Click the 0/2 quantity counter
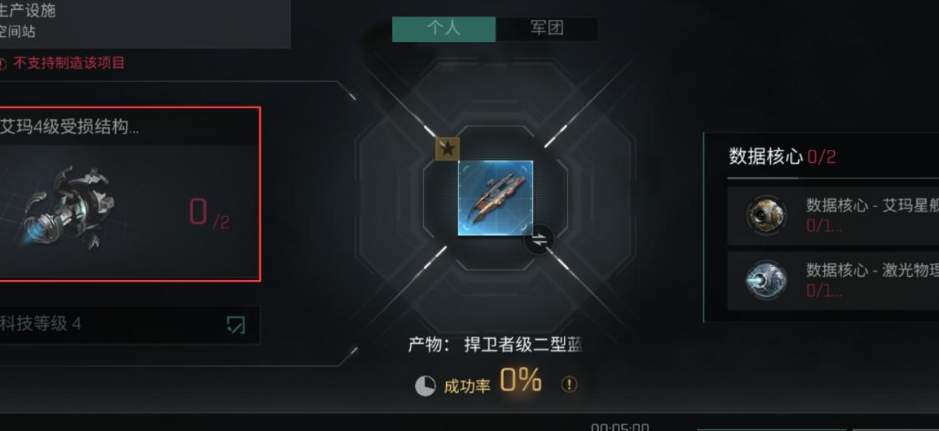The width and height of the screenshot is (939, 431). pos(209,214)
